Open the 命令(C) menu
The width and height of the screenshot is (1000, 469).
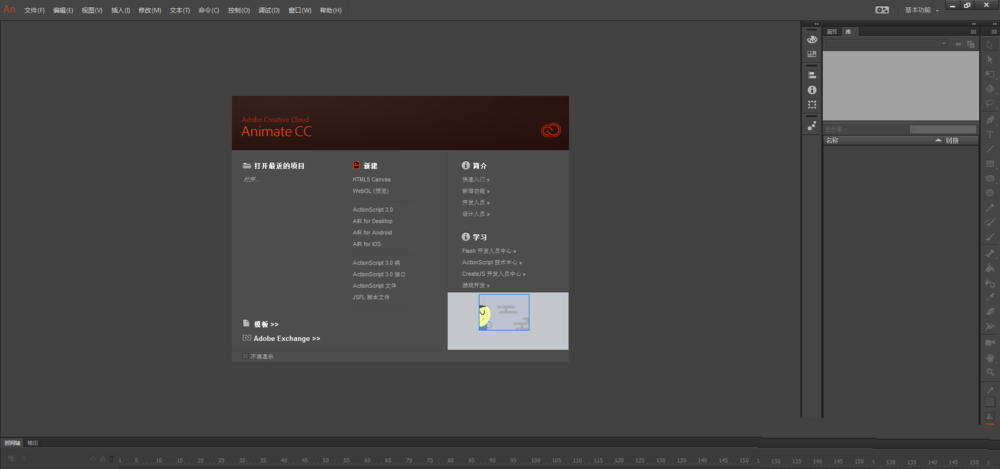pos(209,11)
